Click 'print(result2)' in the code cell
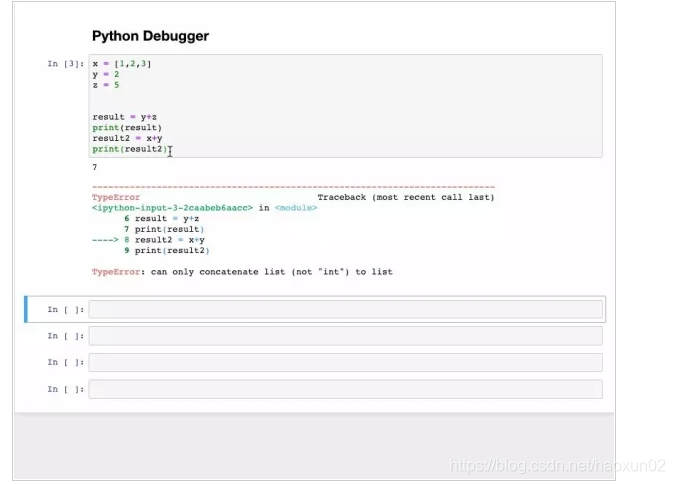Image resolution: width=675 pixels, height=484 pixels. pos(130,149)
